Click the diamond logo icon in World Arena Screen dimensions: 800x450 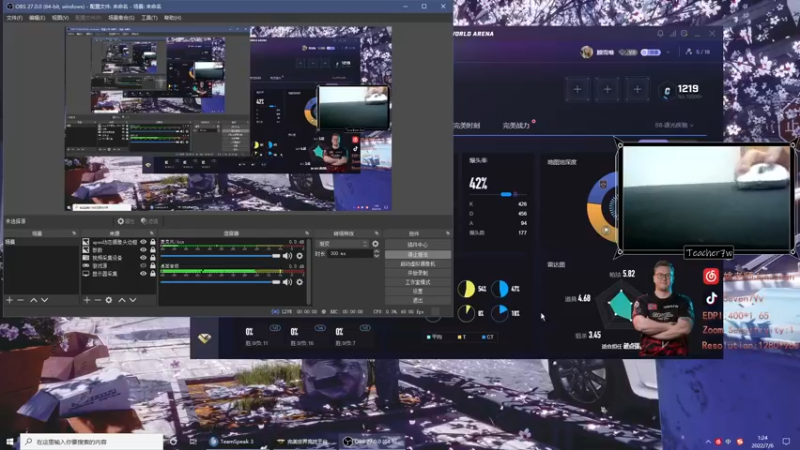[205, 338]
